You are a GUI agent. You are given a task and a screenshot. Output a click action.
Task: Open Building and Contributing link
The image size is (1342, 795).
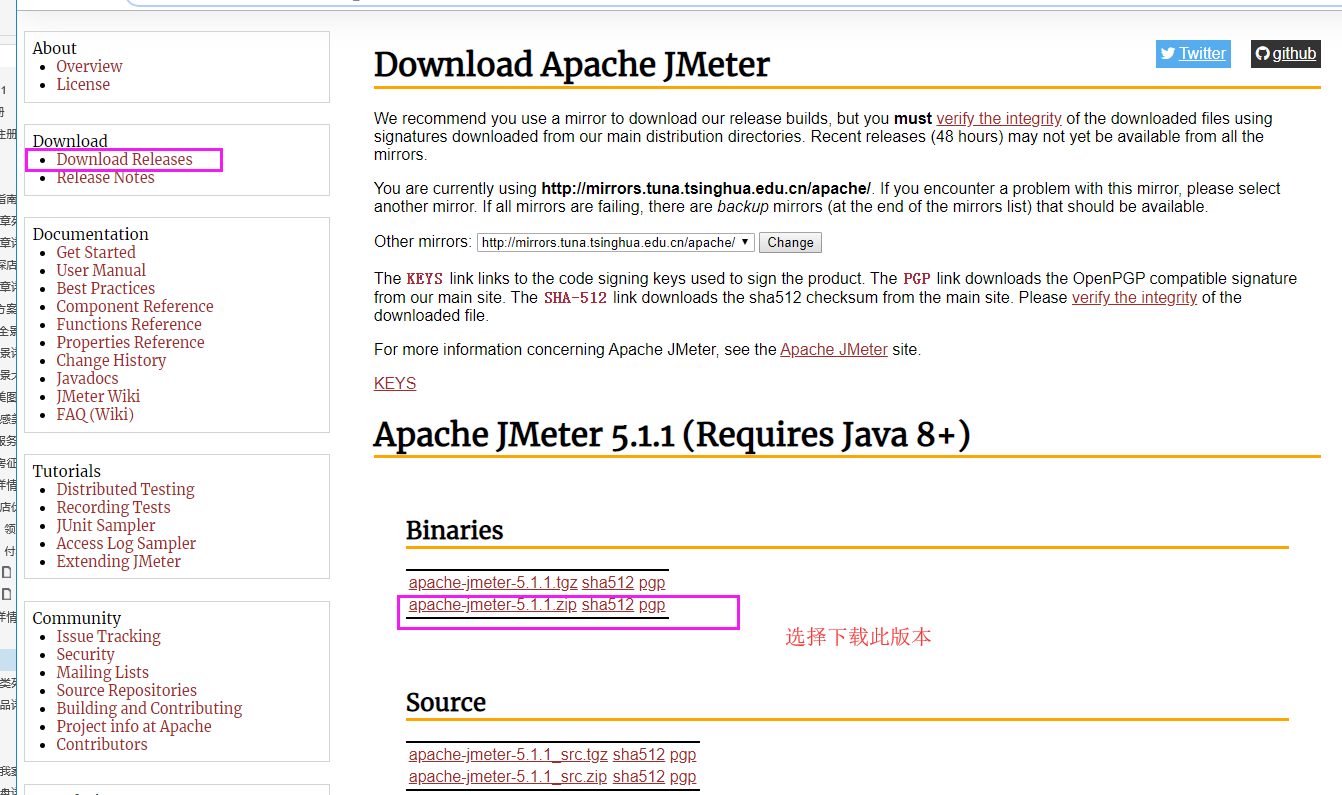[149, 708]
